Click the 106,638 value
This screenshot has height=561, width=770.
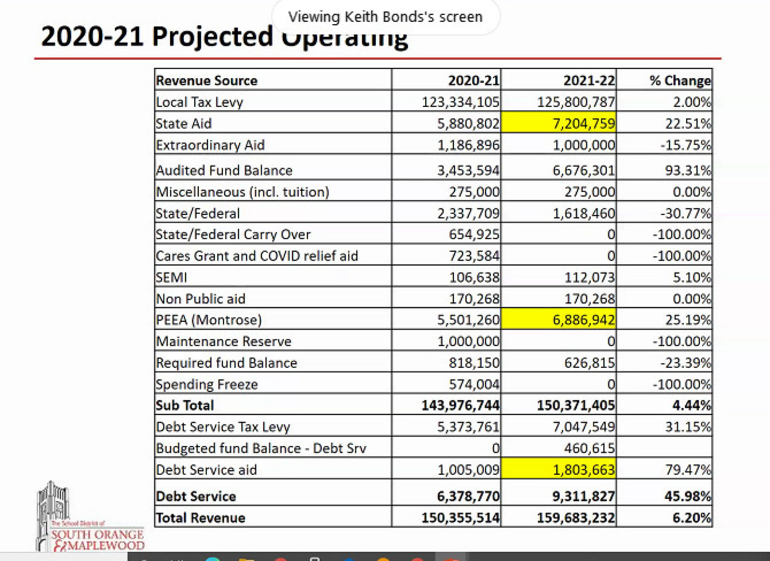coord(474,278)
